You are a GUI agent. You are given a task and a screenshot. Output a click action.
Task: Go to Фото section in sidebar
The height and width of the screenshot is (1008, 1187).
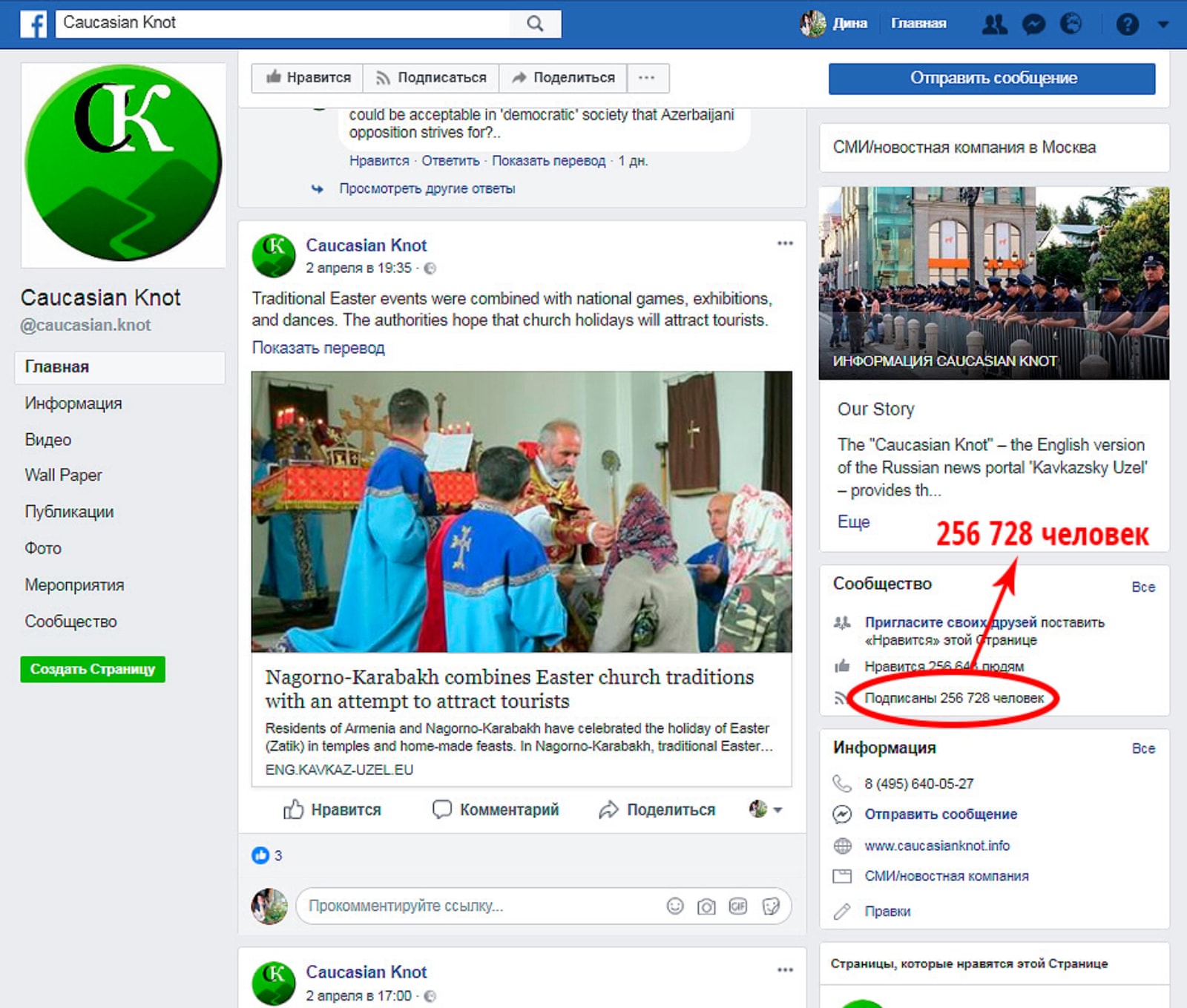tap(43, 548)
